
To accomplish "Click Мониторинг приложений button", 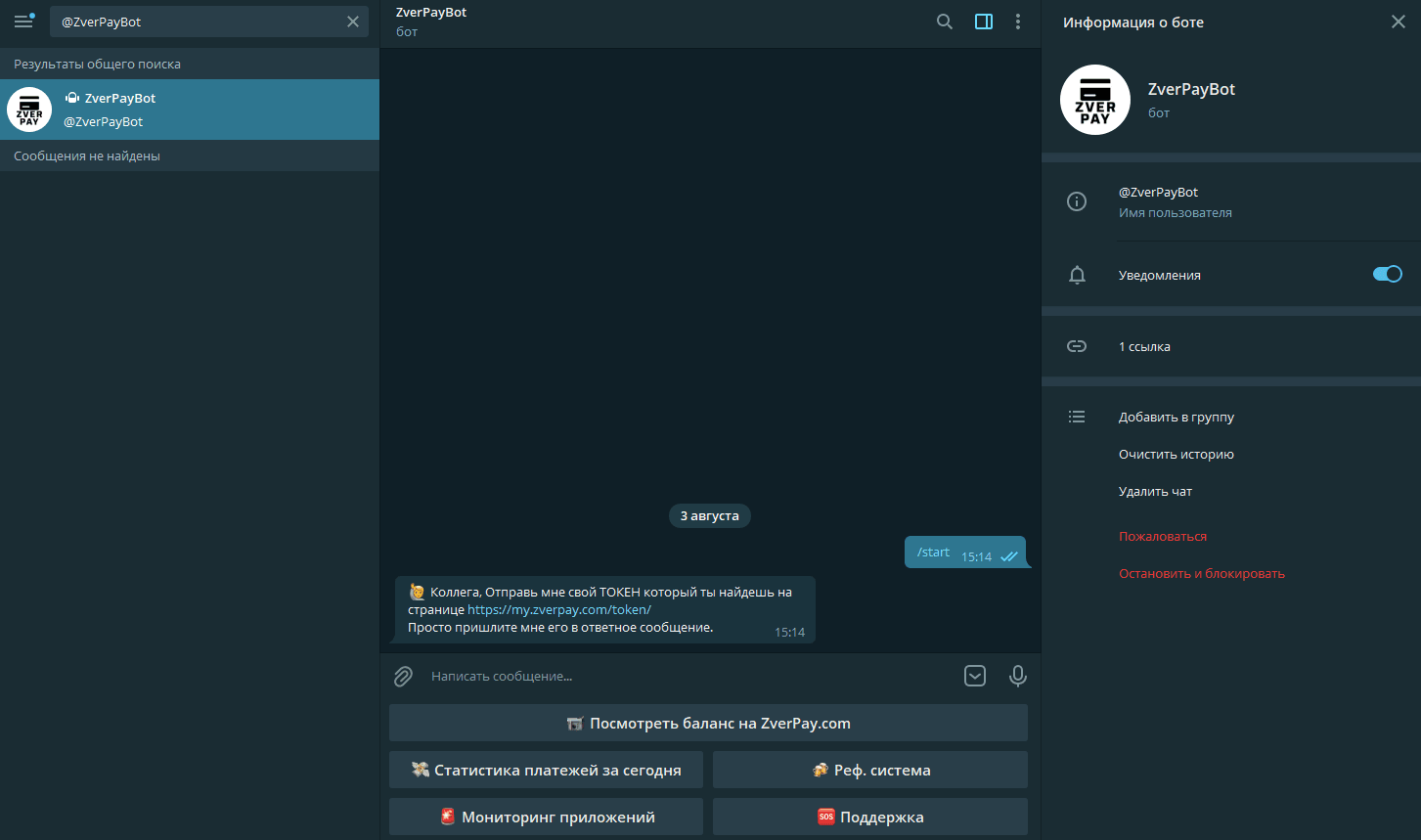I will [x=546, y=817].
